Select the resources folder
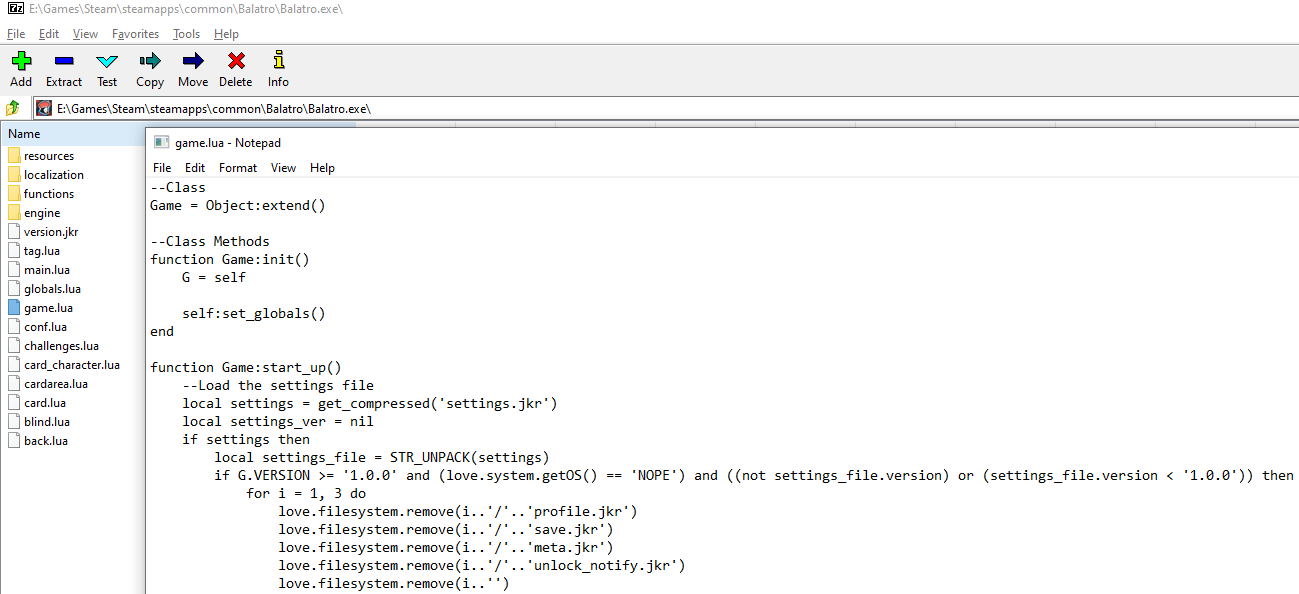1299x594 pixels. point(49,156)
